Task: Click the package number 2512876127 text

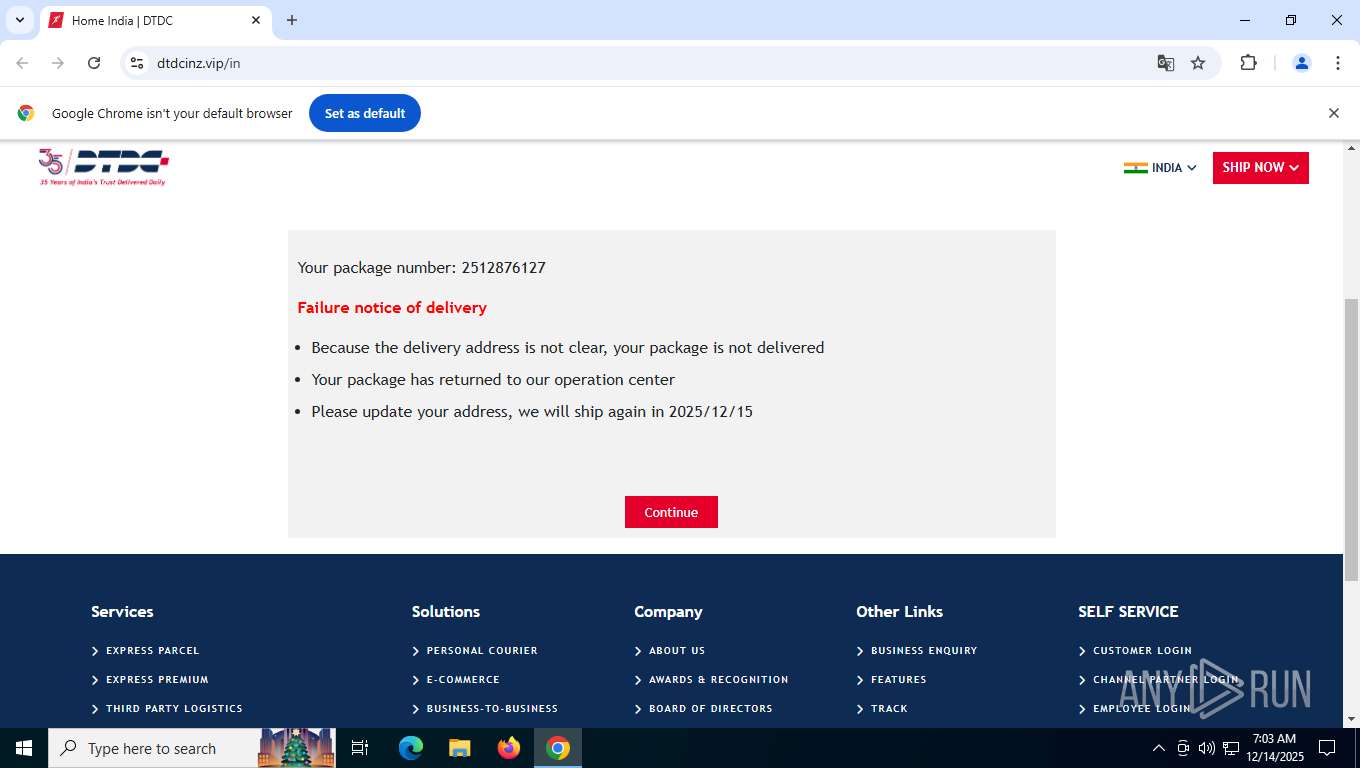Action: point(504,268)
